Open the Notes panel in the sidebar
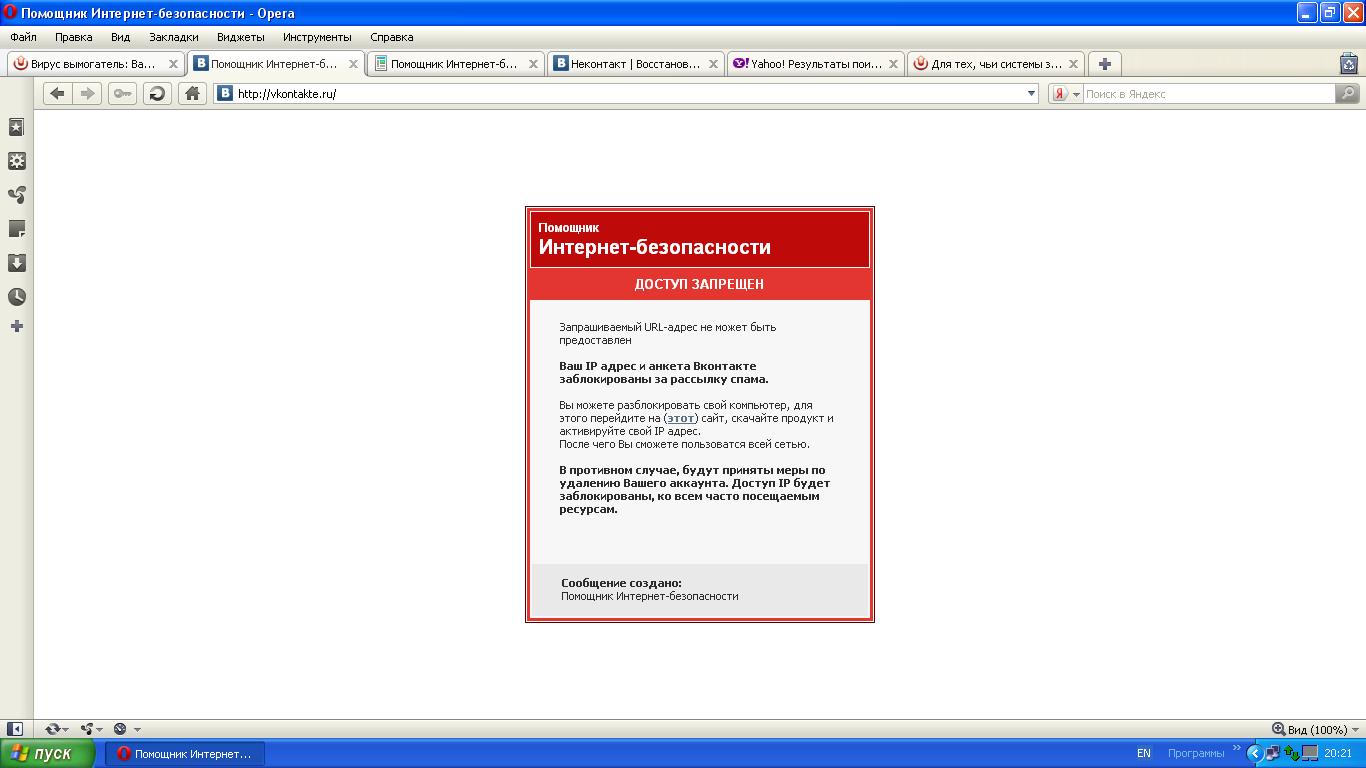 pos(15,228)
